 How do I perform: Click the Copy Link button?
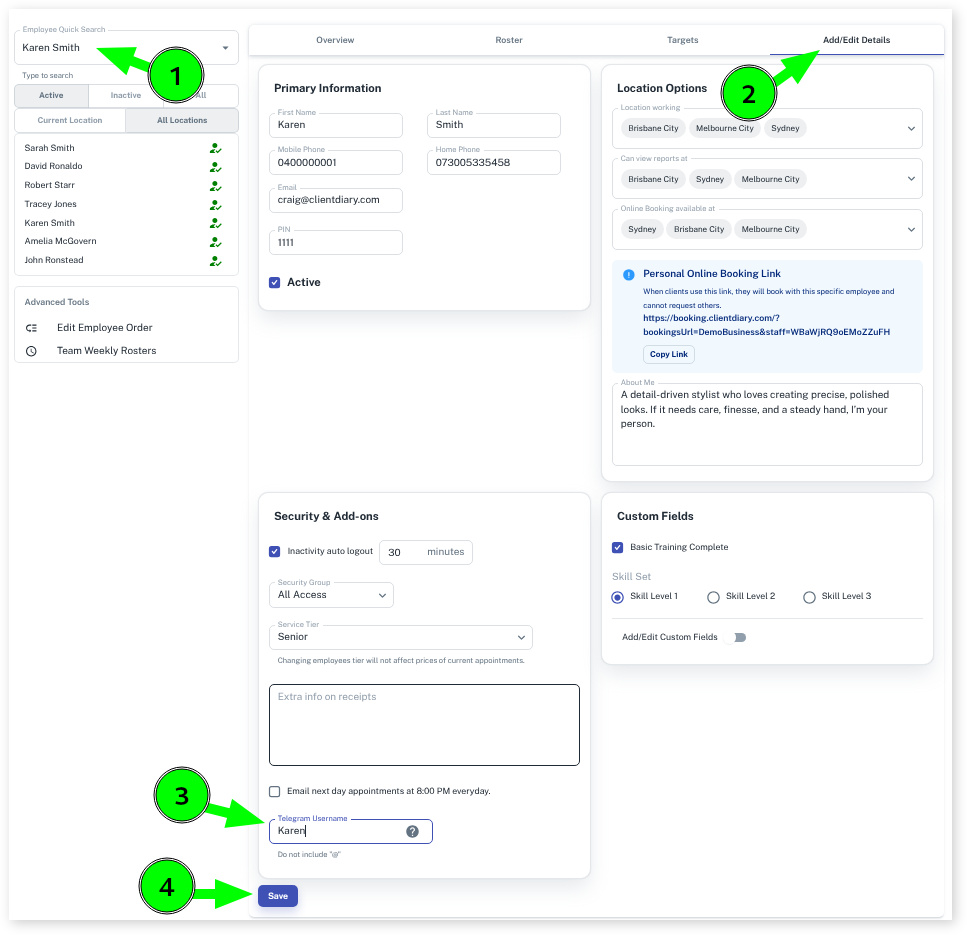click(x=668, y=355)
